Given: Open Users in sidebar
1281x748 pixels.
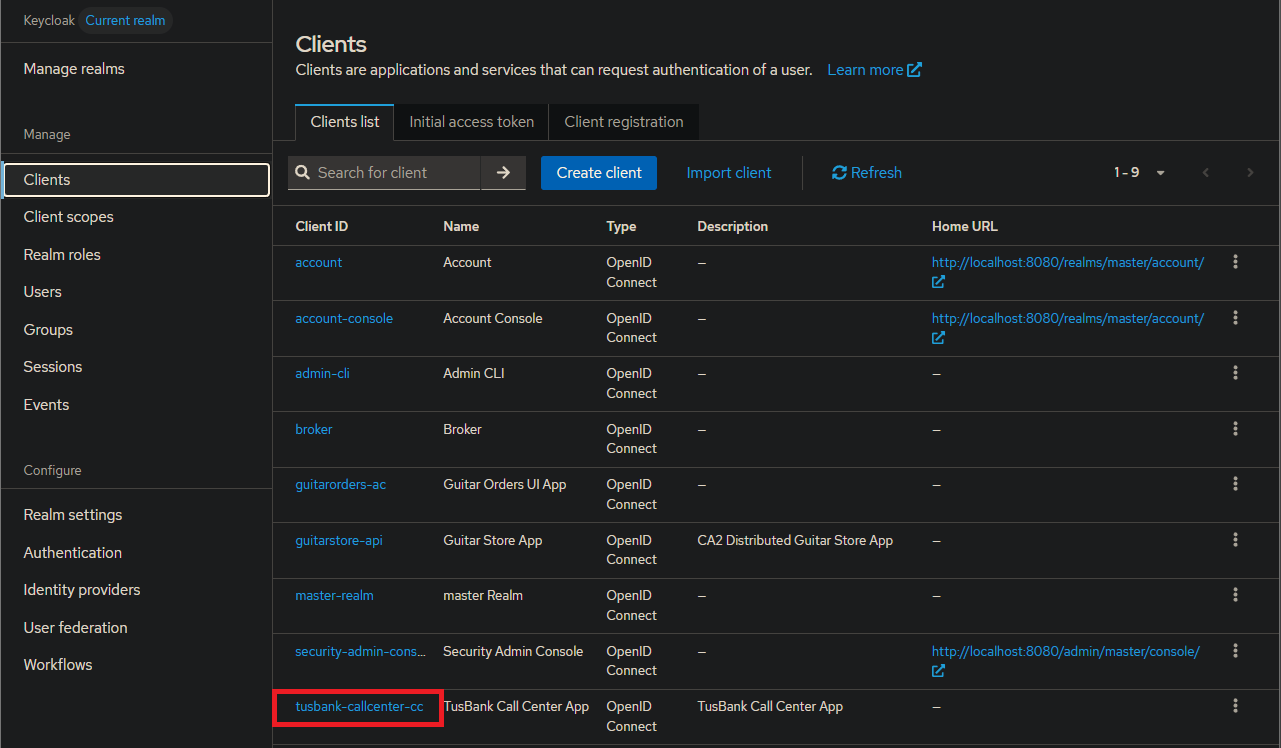Looking at the screenshot, I should click(43, 292).
